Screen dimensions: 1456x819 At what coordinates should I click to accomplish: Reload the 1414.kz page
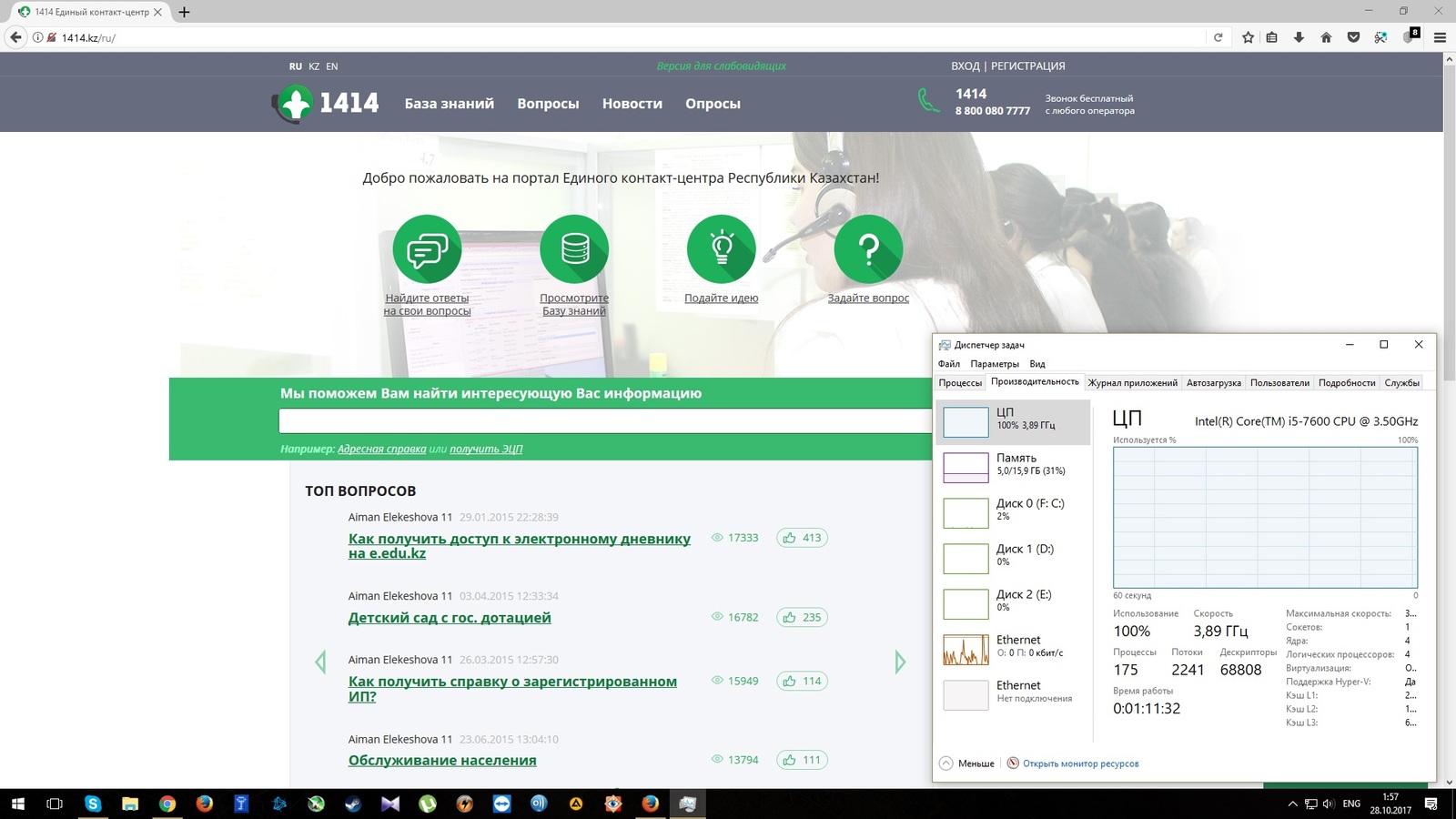pos(1218,37)
